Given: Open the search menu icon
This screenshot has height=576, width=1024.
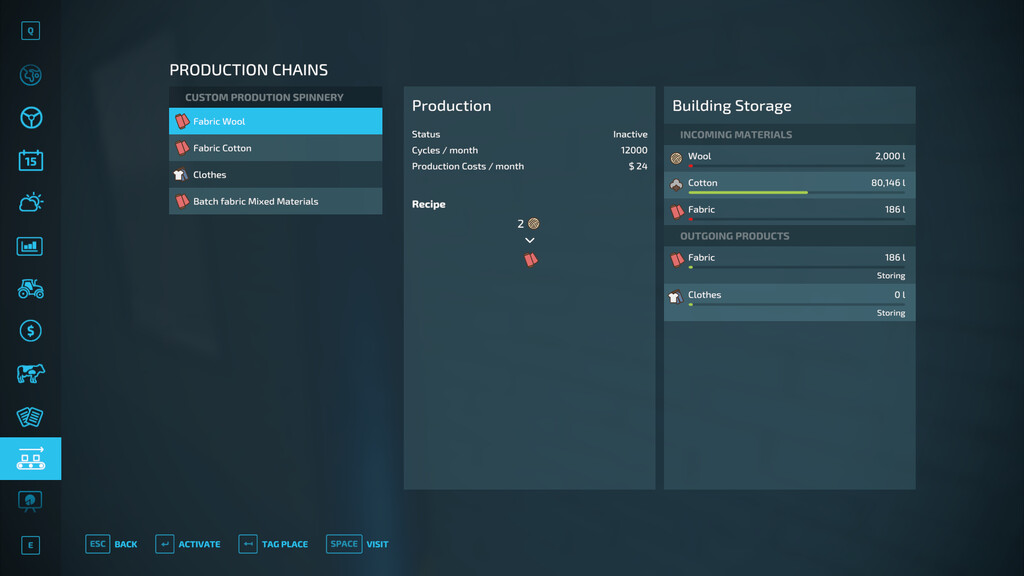Looking at the screenshot, I should (30, 30).
